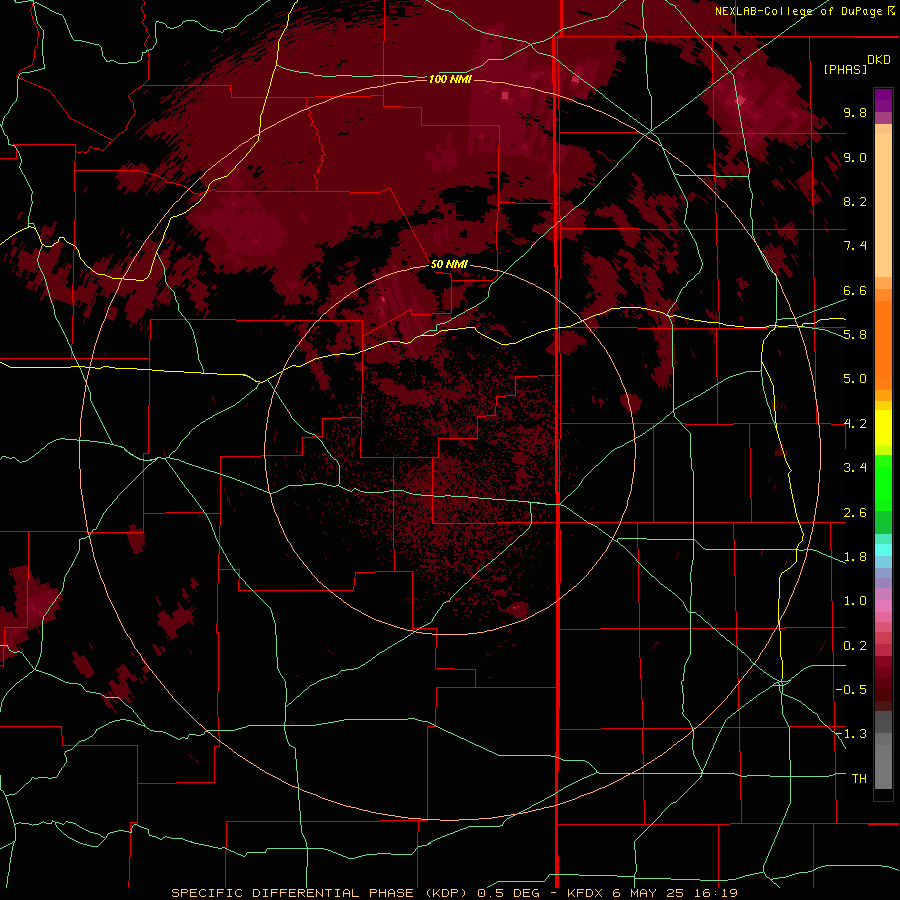Click the 7.4 value on the color scale
The image size is (900, 900).
point(855,246)
